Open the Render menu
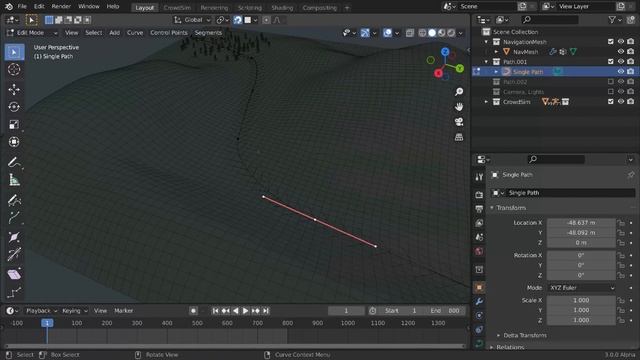 [61, 7]
